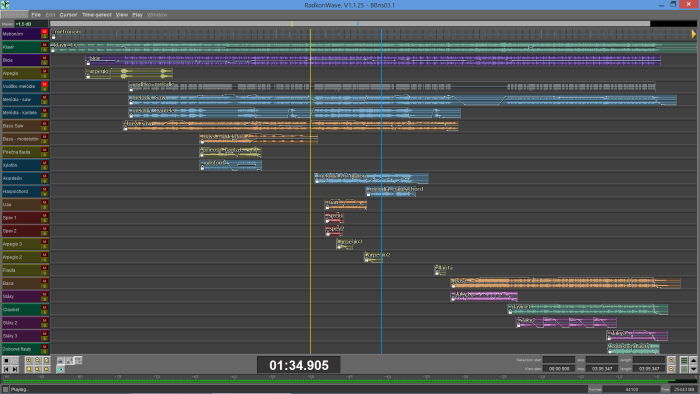
Task: Open the Time-select menu
Action: tap(96, 15)
